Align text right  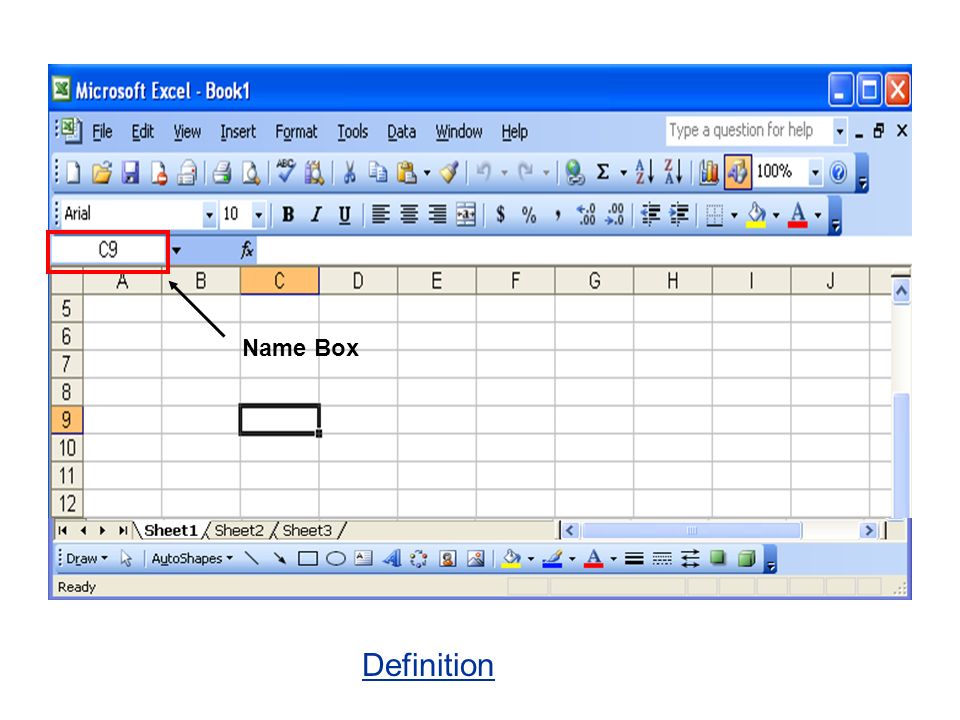click(x=437, y=214)
